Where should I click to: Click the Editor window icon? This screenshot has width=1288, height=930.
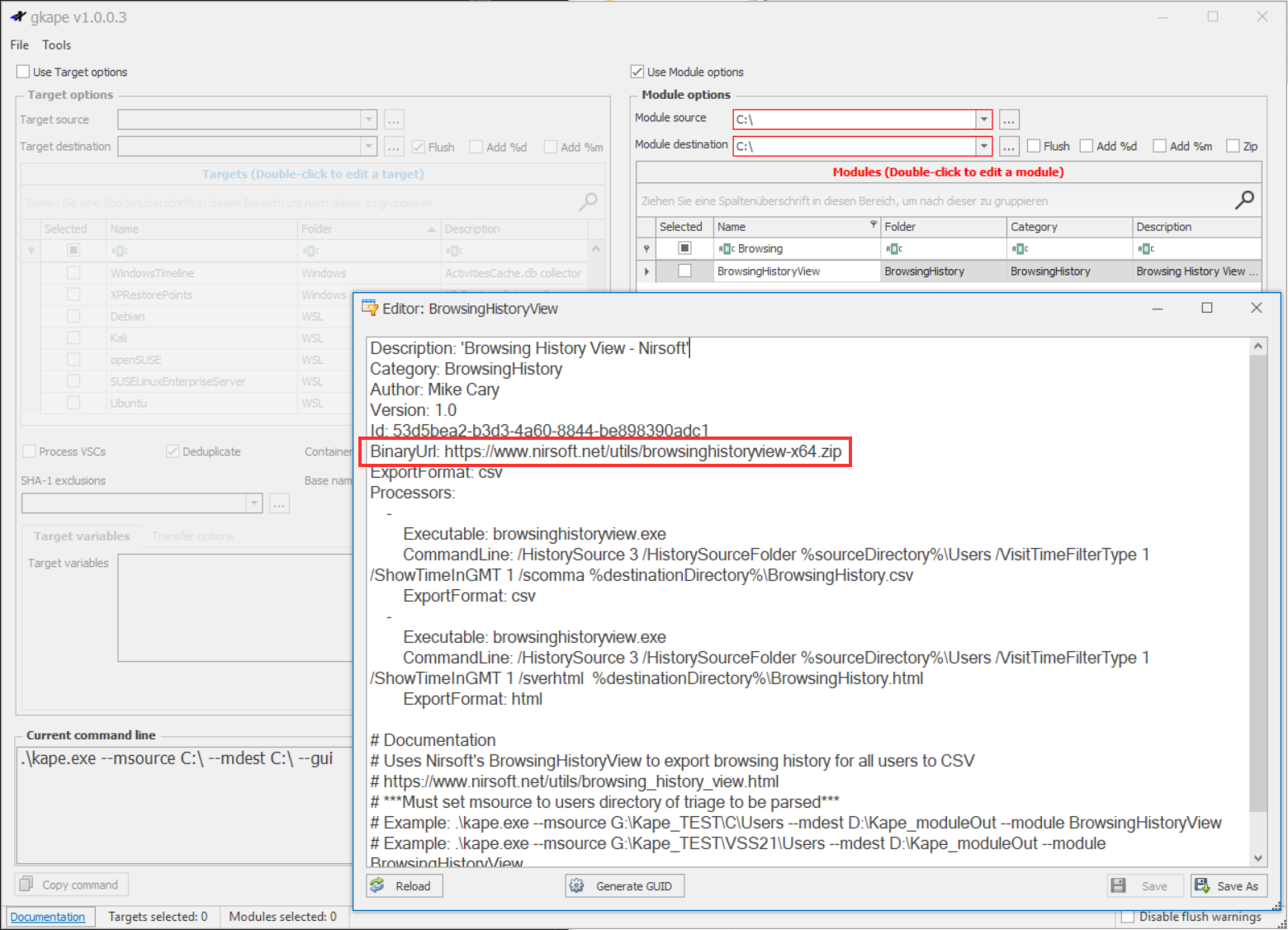pos(370,308)
